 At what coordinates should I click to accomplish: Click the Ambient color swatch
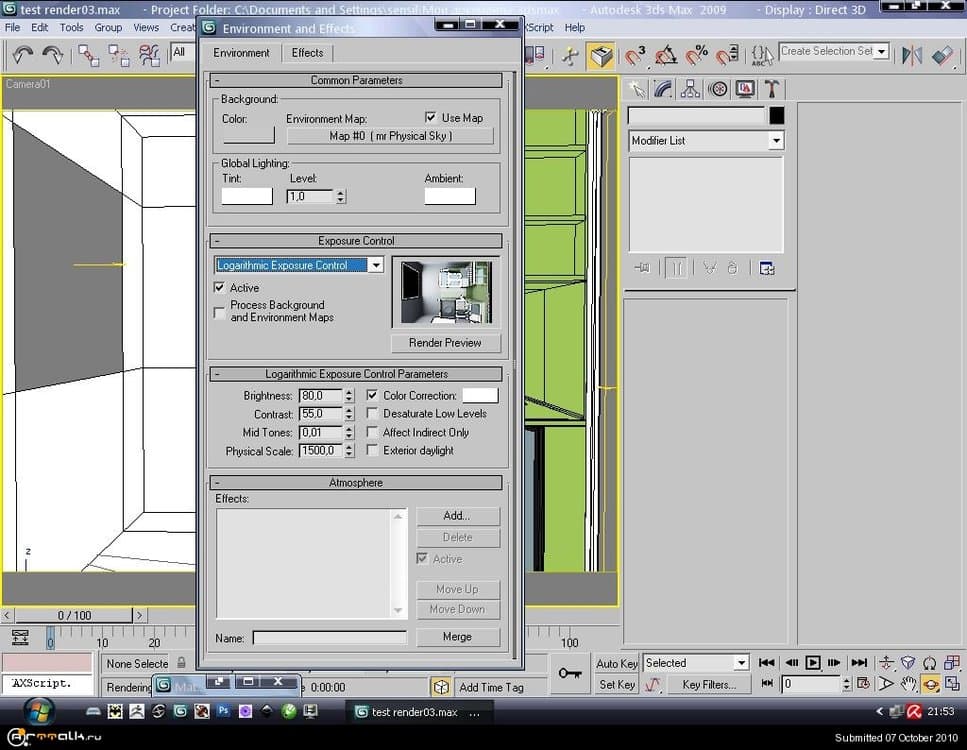pyautogui.click(x=449, y=197)
